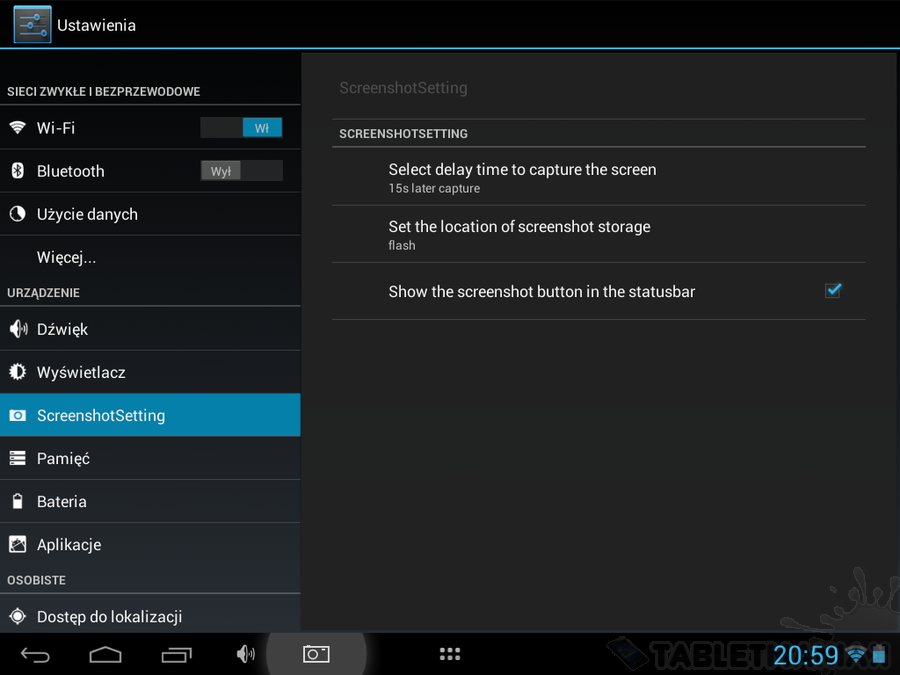Open Recent apps overview icon

(x=176, y=655)
